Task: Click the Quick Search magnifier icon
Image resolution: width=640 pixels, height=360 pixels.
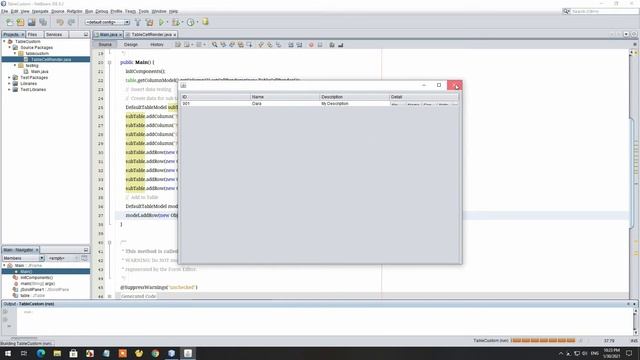Action: click(x=567, y=11)
